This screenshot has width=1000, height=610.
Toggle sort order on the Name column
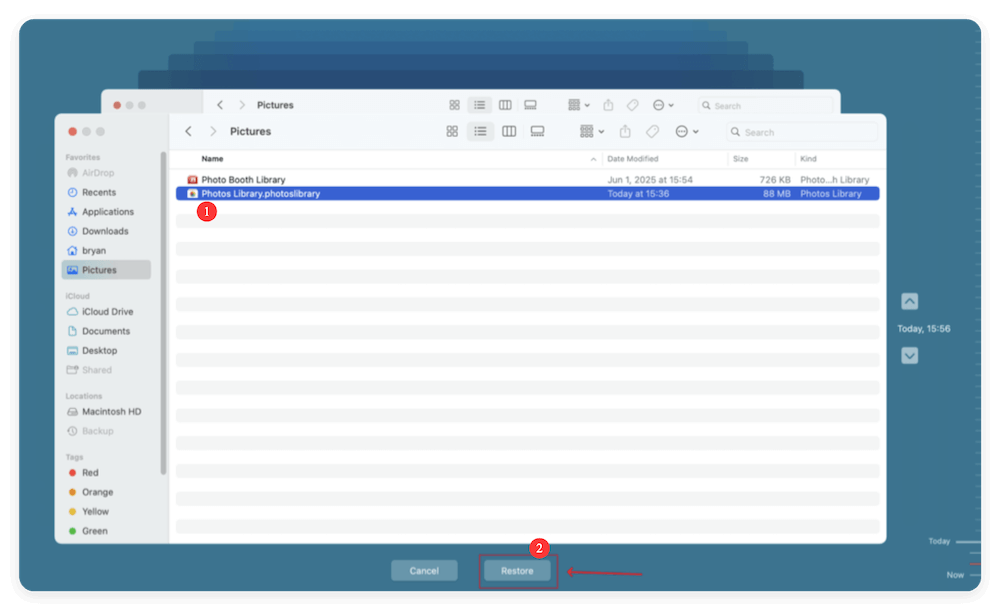coord(210,158)
